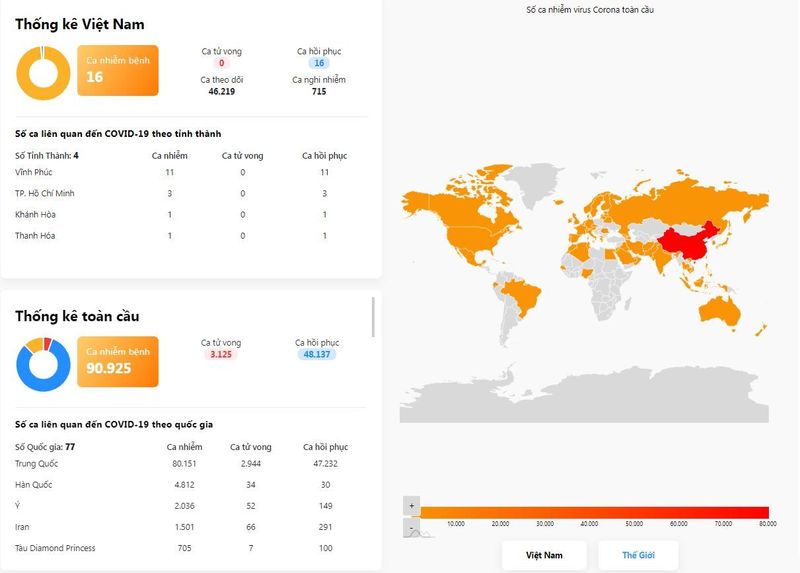Switch to the Việt Nam map tab
This screenshot has width=800, height=573.
(x=545, y=555)
